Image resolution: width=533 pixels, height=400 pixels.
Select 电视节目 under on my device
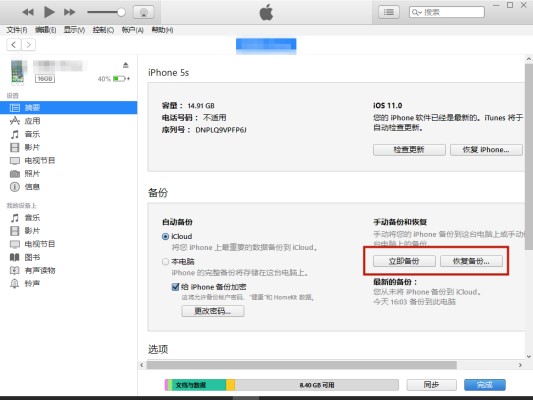(x=68, y=244)
